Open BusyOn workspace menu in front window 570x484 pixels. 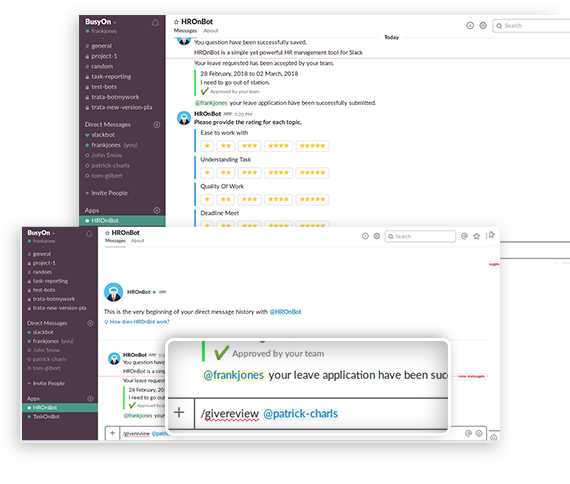(x=41, y=233)
